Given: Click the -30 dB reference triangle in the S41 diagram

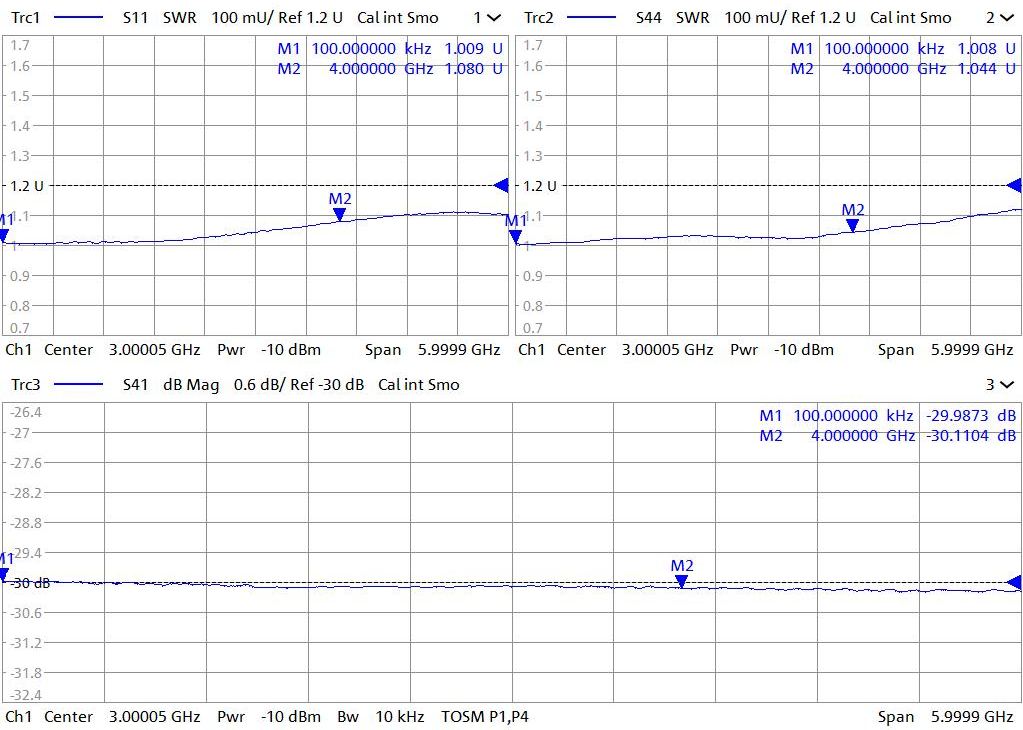Looking at the screenshot, I should (x=1014, y=582).
